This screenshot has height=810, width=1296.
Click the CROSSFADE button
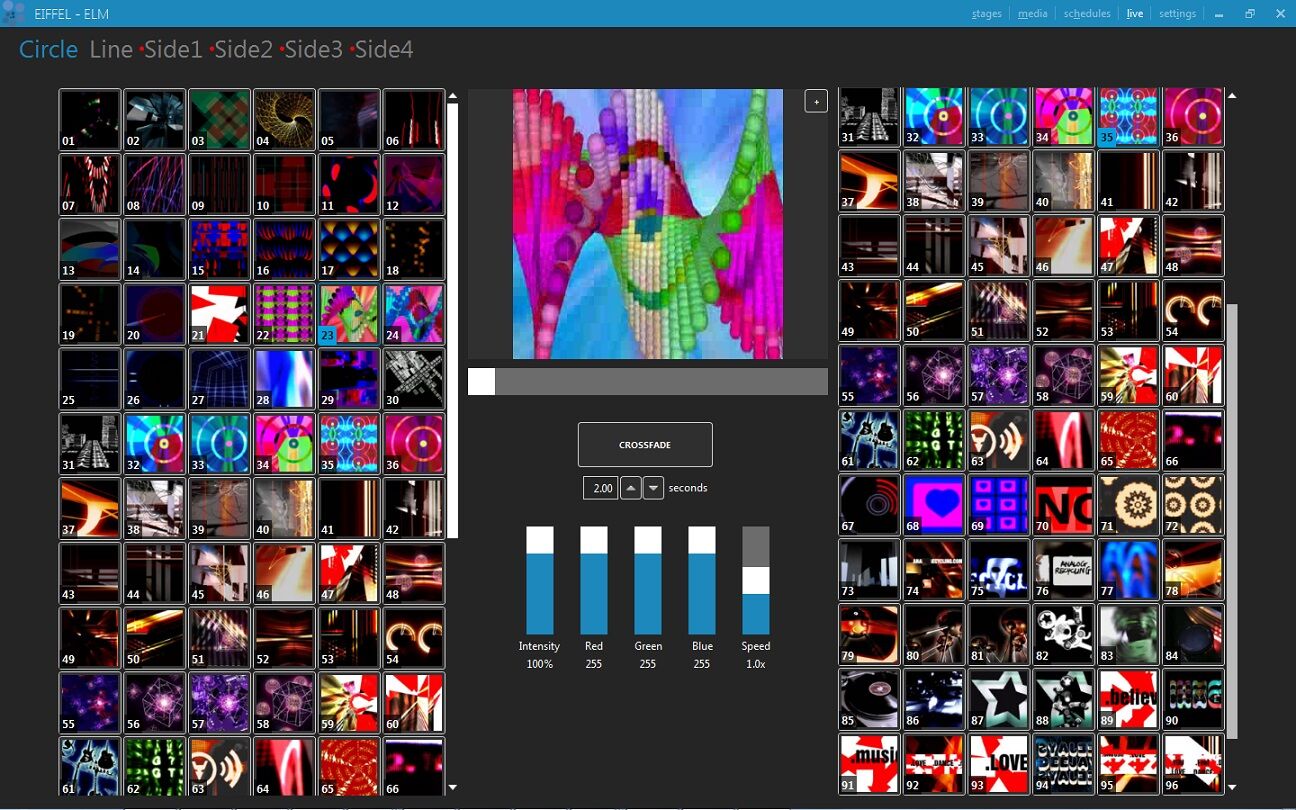tap(645, 444)
